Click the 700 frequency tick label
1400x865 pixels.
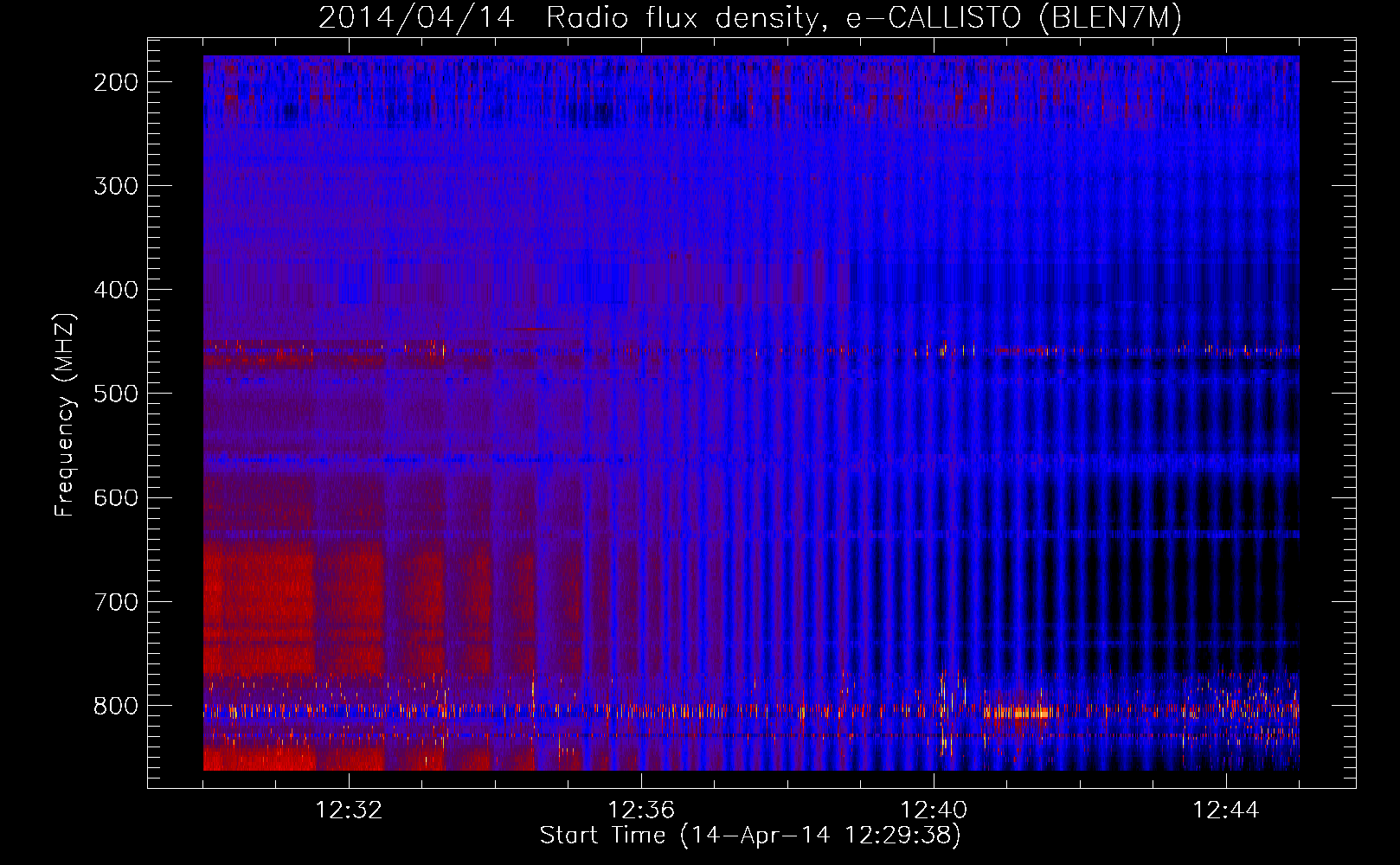coord(116,601)
